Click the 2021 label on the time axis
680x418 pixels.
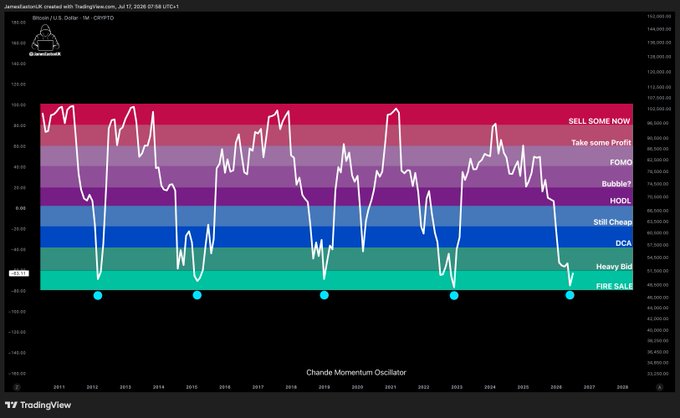[x=390, y=387]
